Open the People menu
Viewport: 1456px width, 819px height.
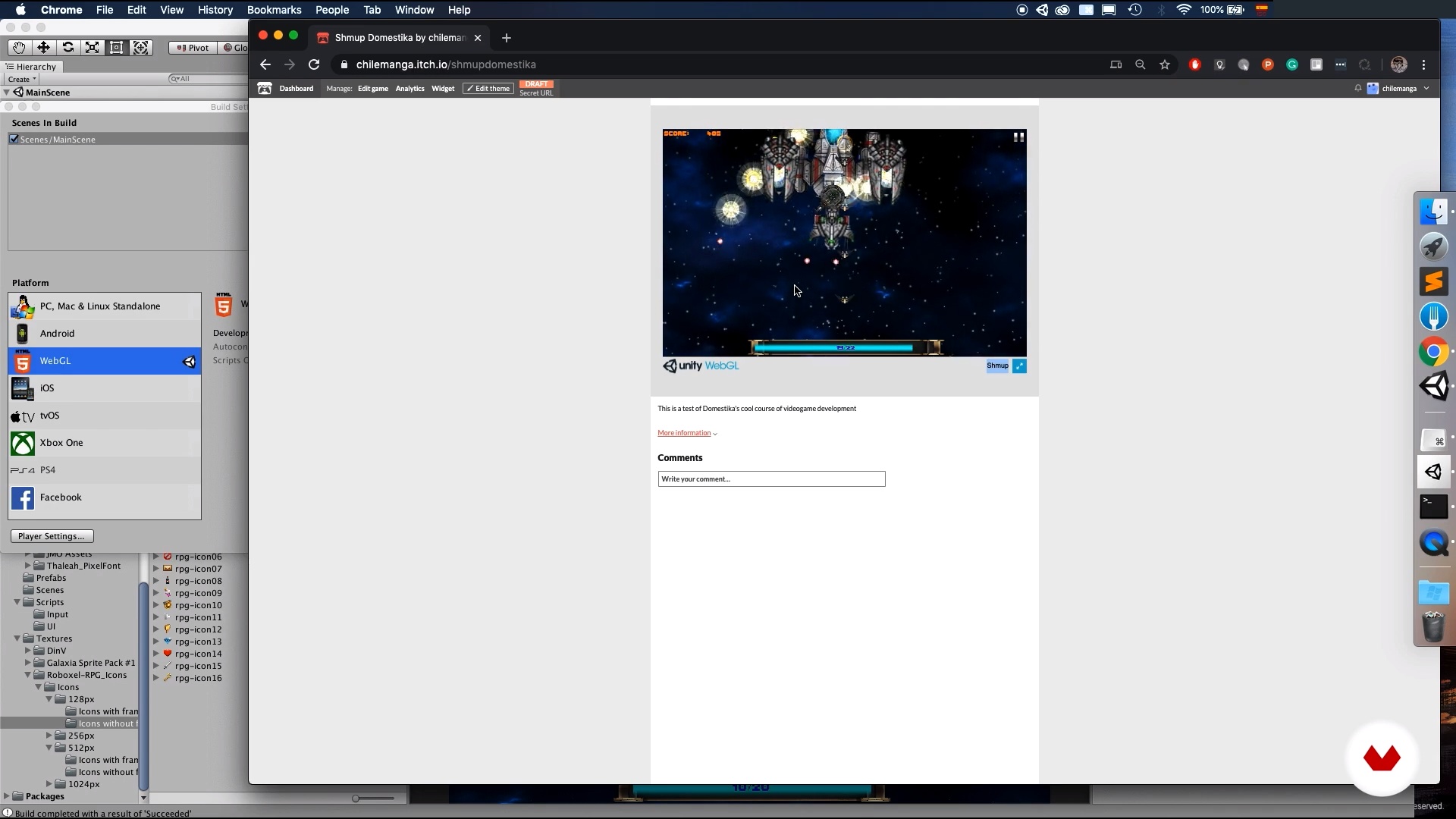coord(332,10)
